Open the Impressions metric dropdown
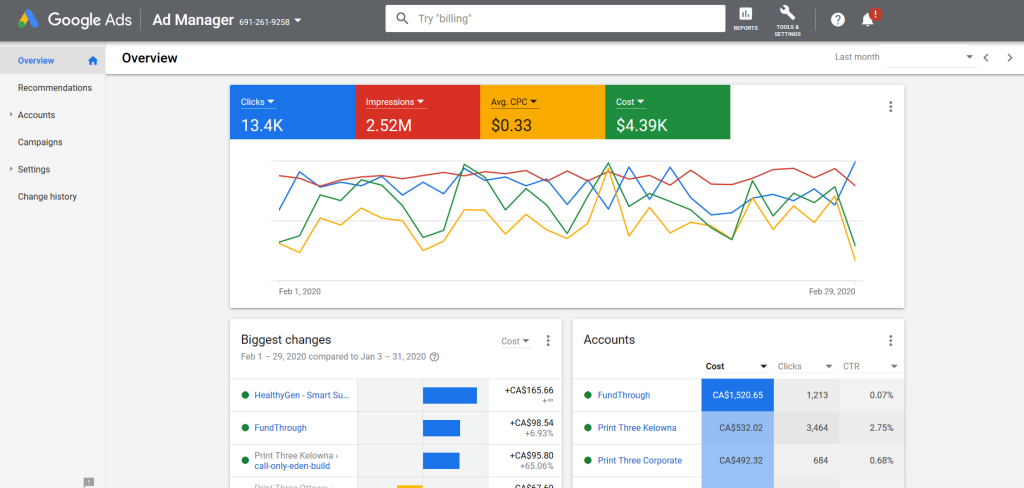Viewport: 1024px width, 488px height. tap(395, 102)
